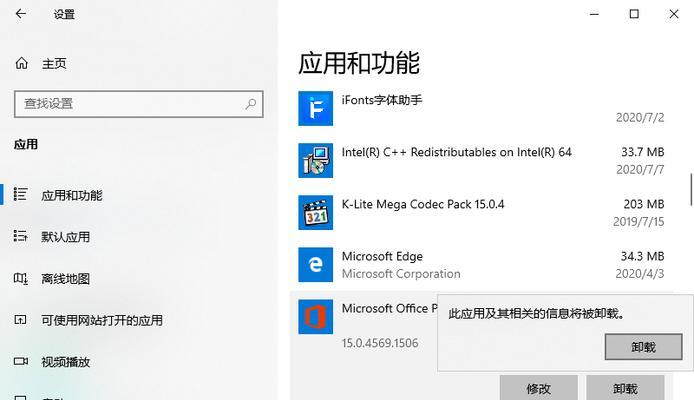Open 可使用网站打开的应用 page
The image size is (694, 400).
pos(102,320)
